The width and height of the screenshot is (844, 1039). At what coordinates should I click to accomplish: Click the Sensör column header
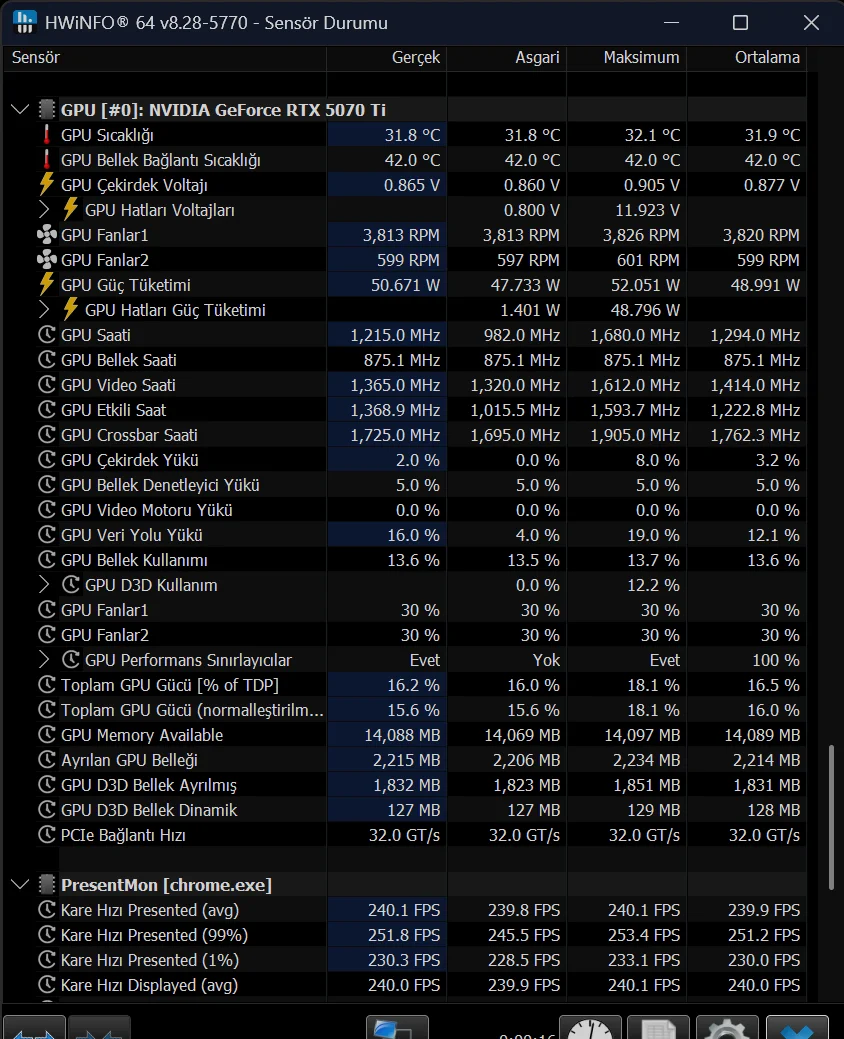click(165, 58)
